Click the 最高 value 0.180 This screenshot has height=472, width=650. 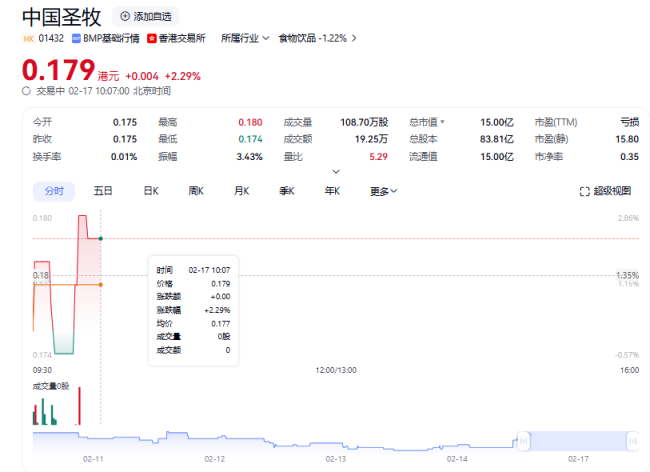pyautogui.click(x=250, y=122)
